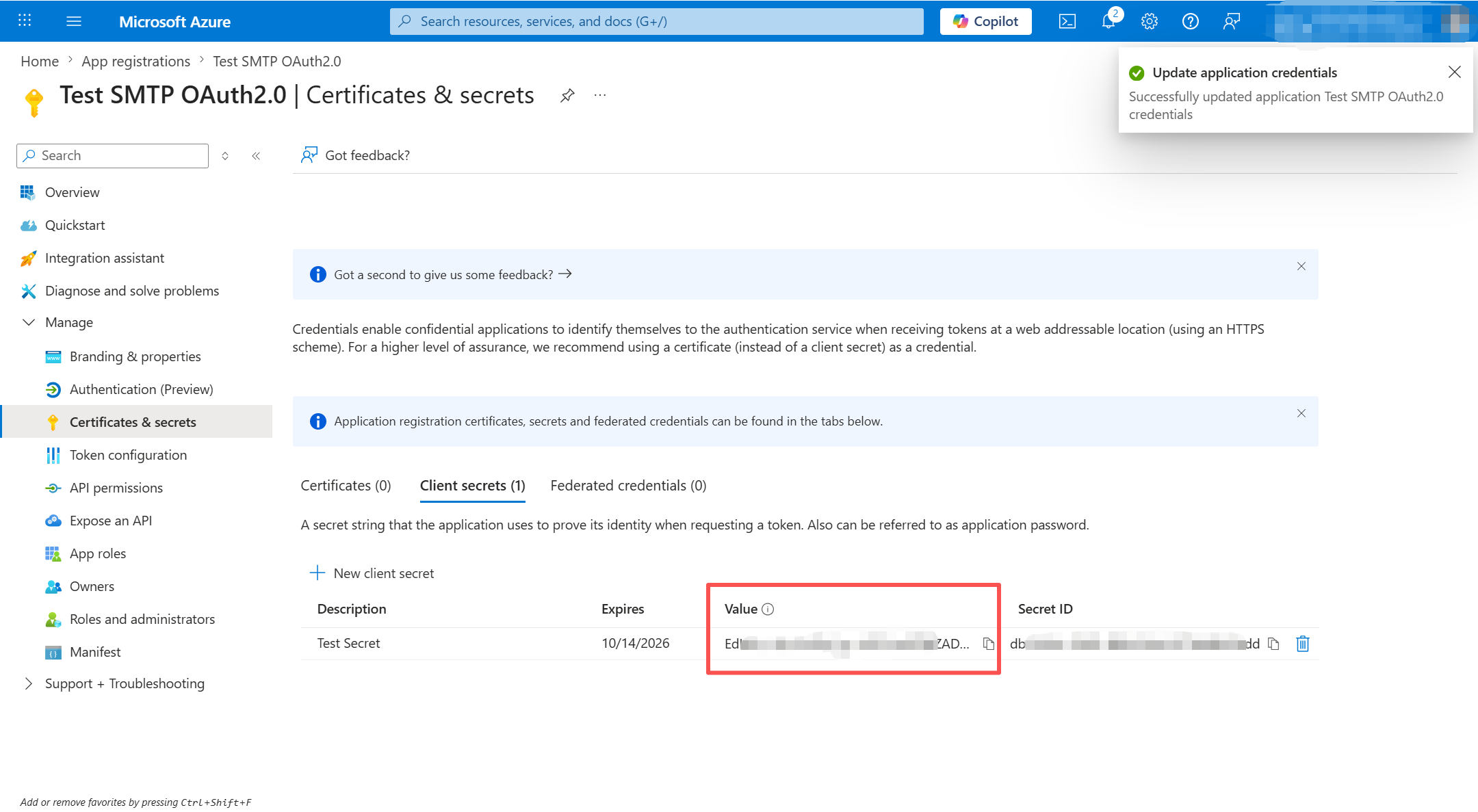Open top bar feedback icon

[x=1232, y=21]
